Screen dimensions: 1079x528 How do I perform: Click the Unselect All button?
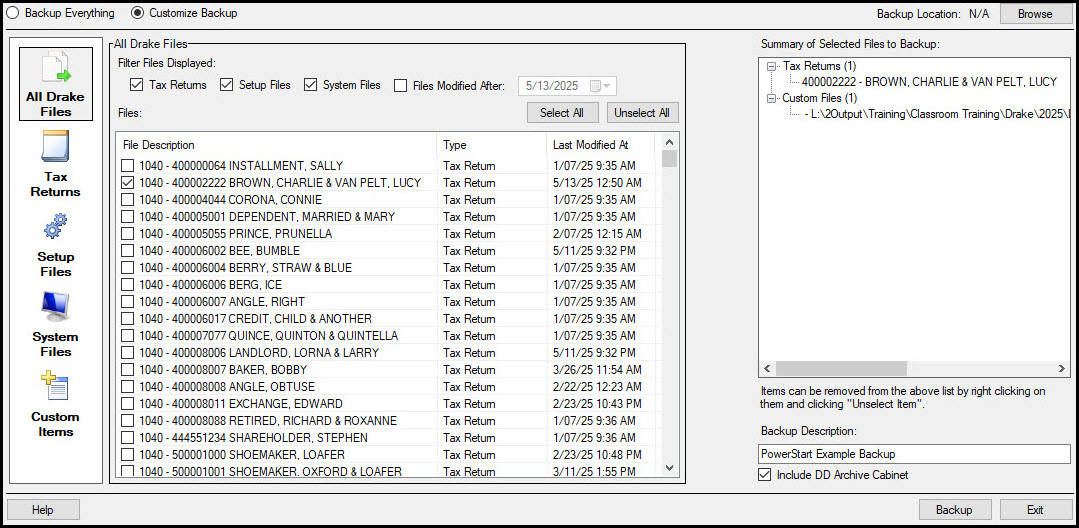point(642,113)
